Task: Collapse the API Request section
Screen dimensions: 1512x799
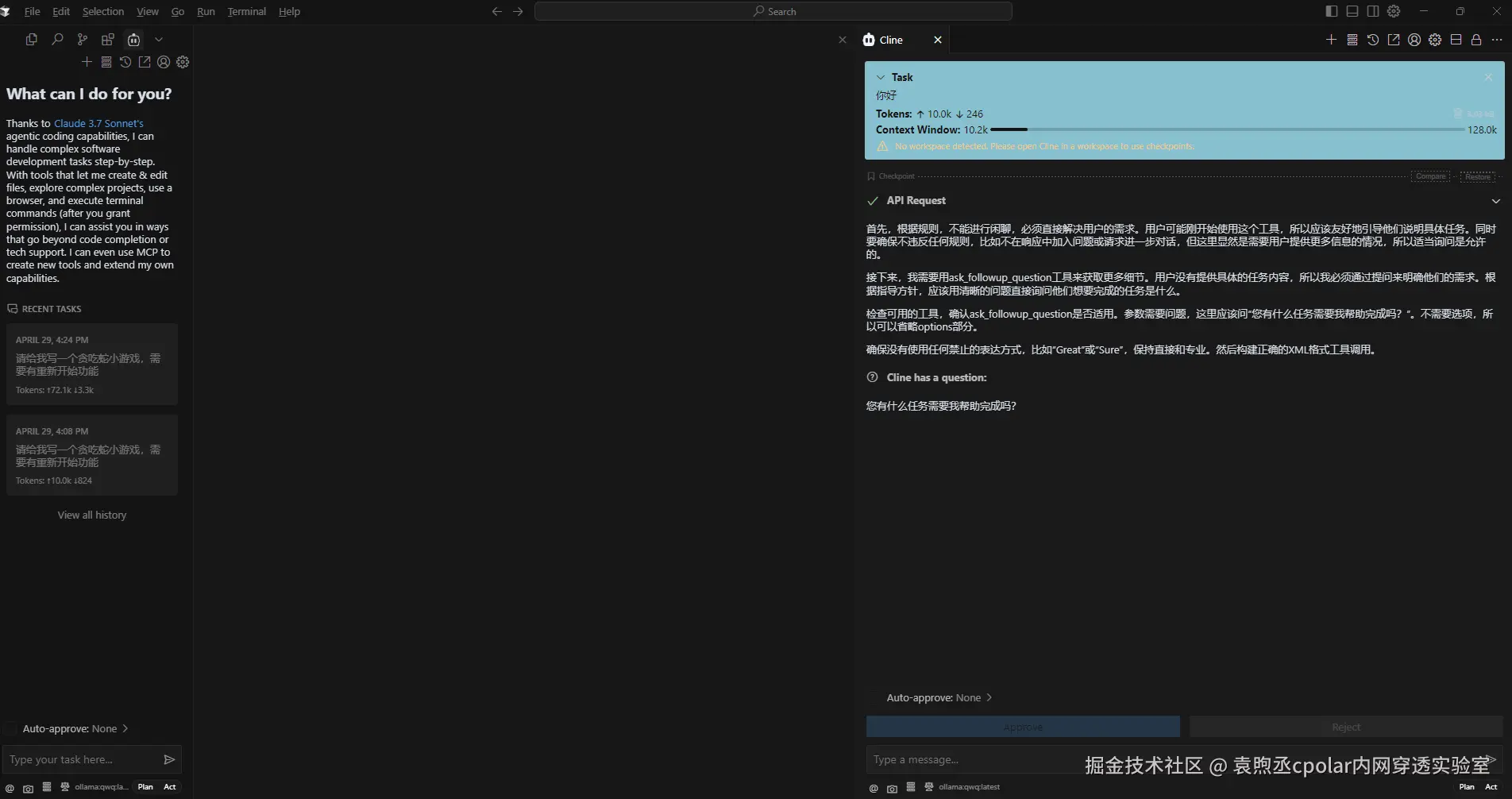Action: point(1496,201)
